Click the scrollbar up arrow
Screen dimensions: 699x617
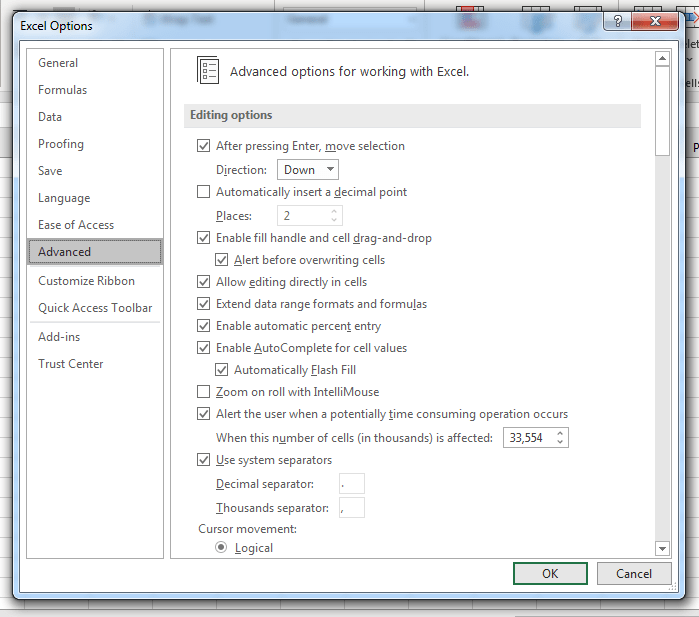pyautogui.click(x=662, y=58)
